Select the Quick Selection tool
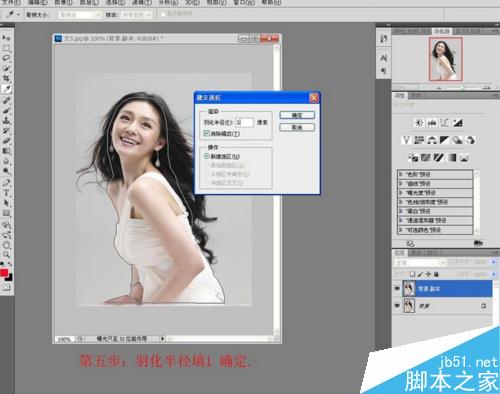The width and height of the screenshot is (500, 394). point(6,68)
